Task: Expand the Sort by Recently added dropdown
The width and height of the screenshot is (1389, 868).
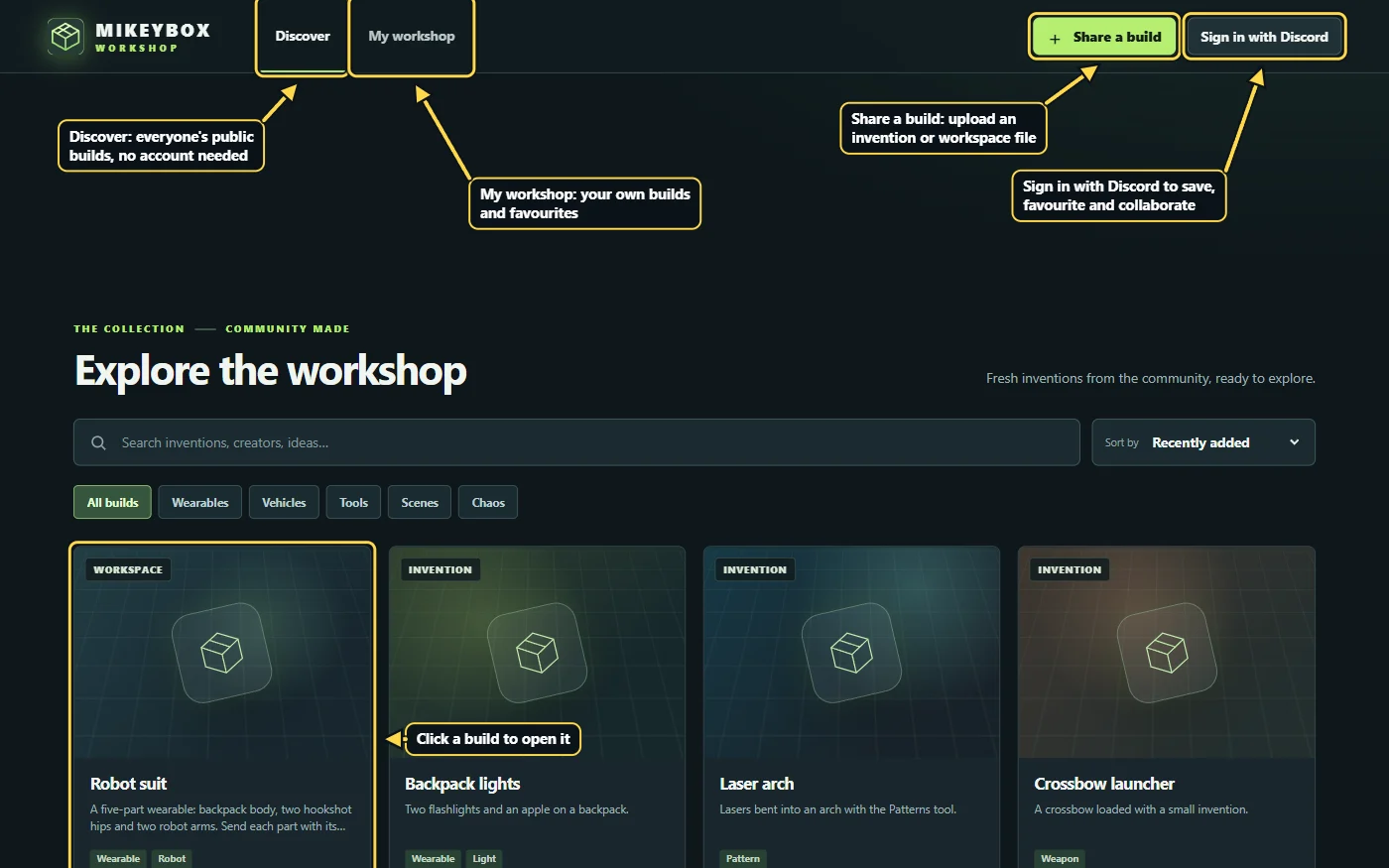Action: 1203,442
